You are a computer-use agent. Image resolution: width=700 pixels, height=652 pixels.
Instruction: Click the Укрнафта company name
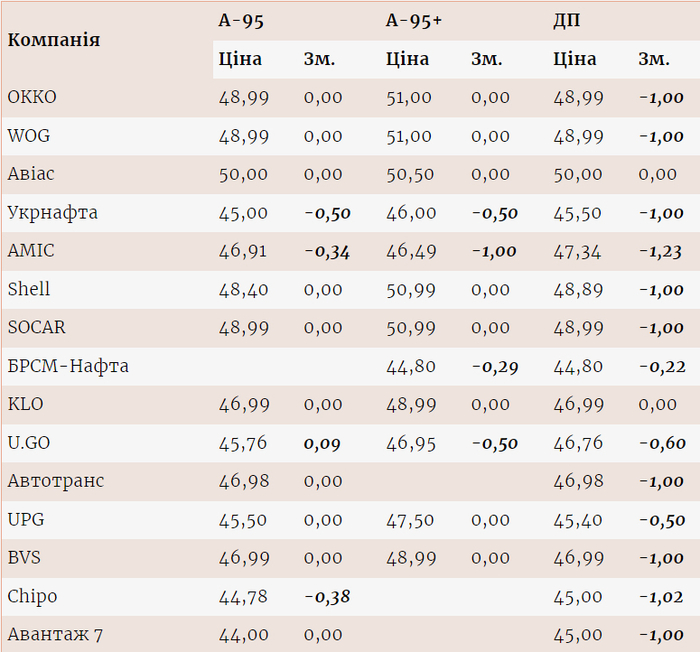(x=52, y=213)
